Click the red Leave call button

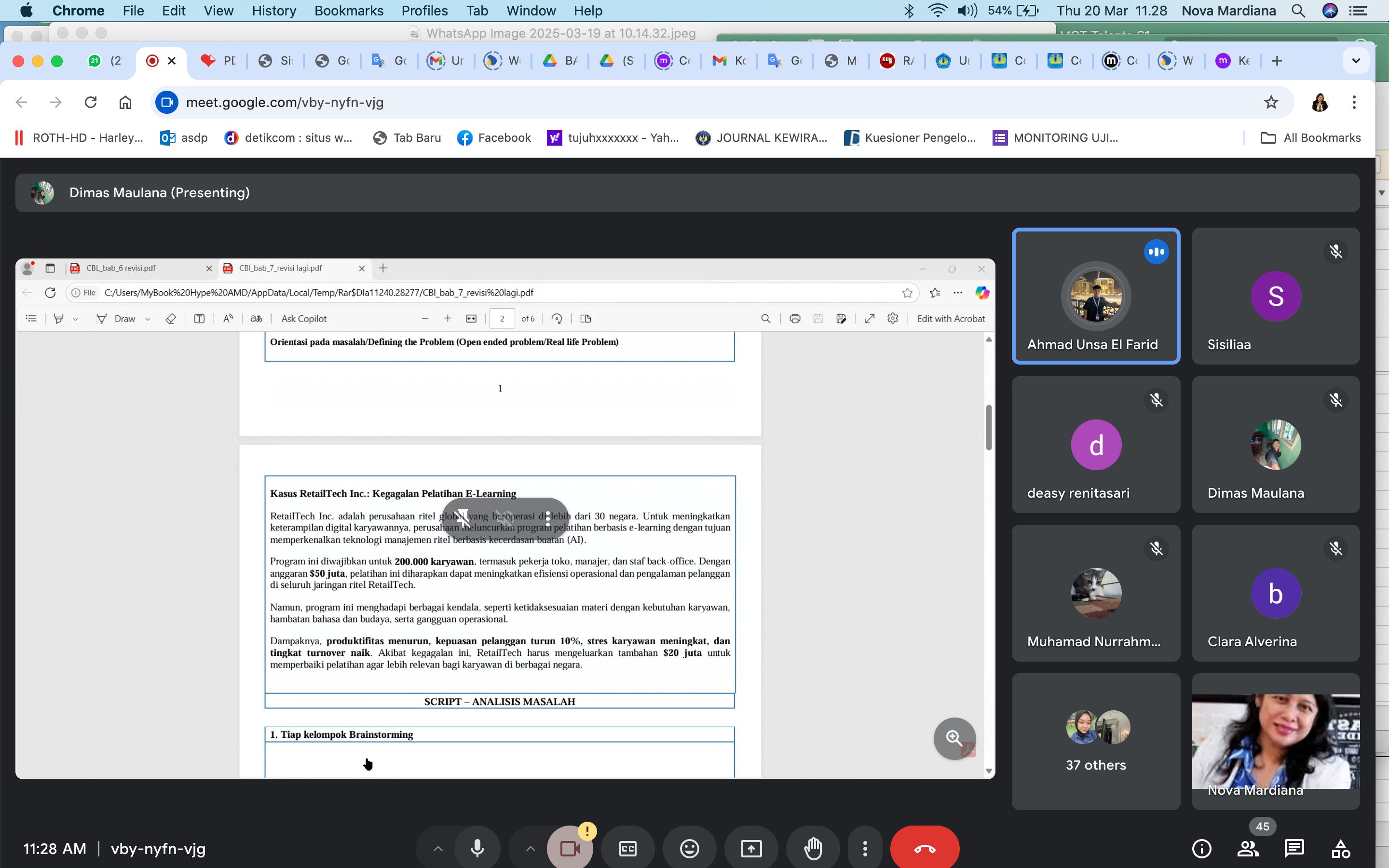(x=924, y=849)
